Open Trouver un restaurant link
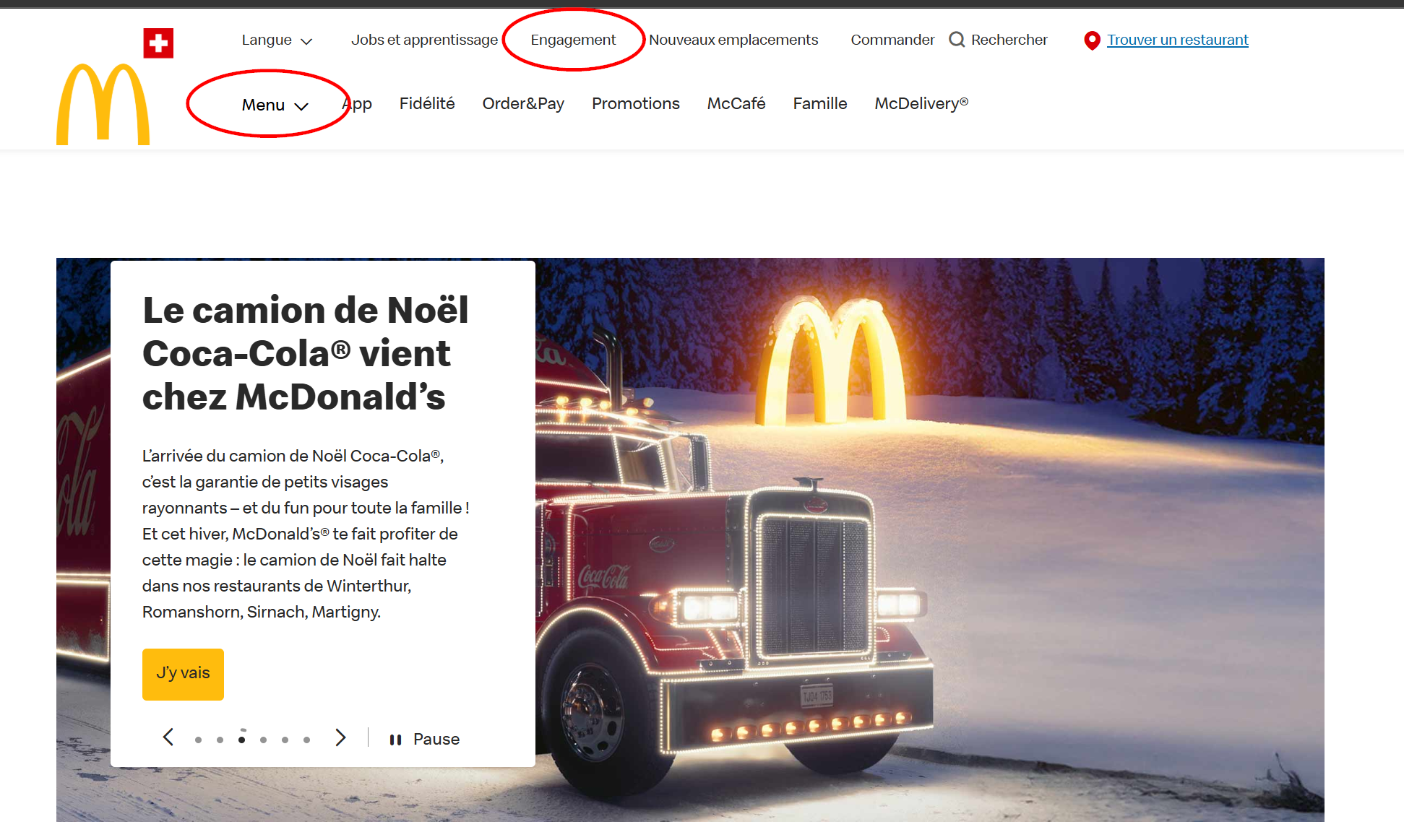 (1177, 40)
